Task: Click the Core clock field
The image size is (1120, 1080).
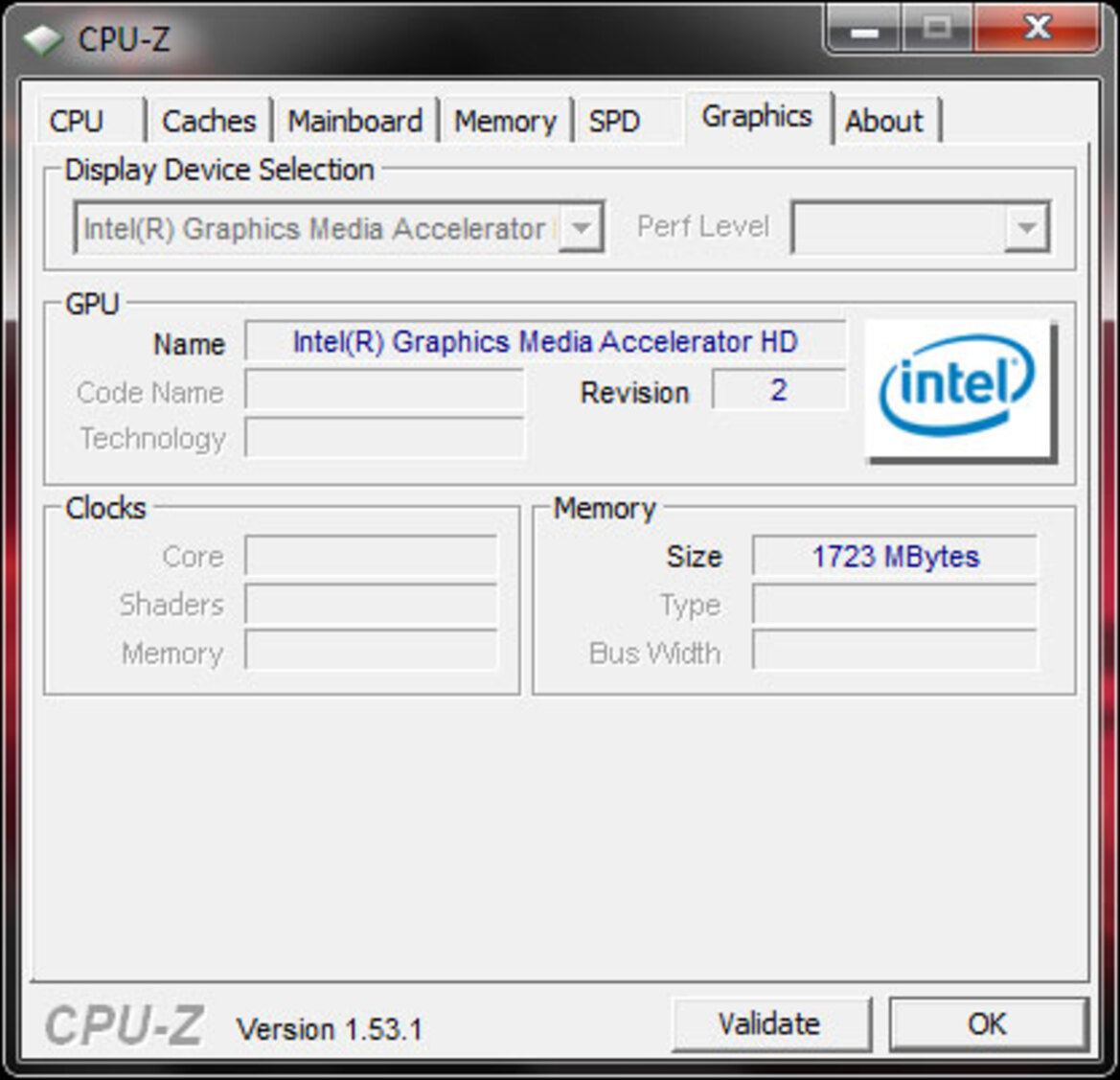Action: (x=371, y=555)
